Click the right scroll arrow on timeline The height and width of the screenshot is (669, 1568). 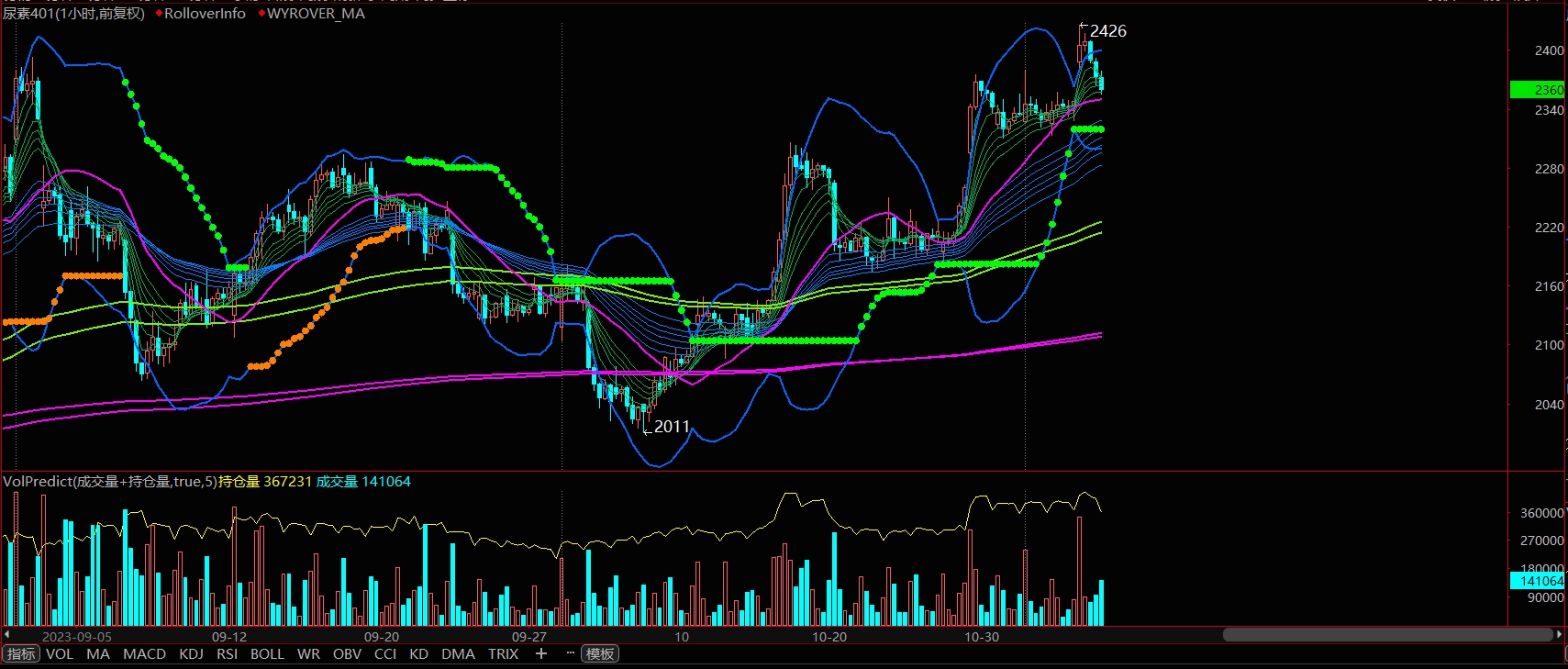1559,634
